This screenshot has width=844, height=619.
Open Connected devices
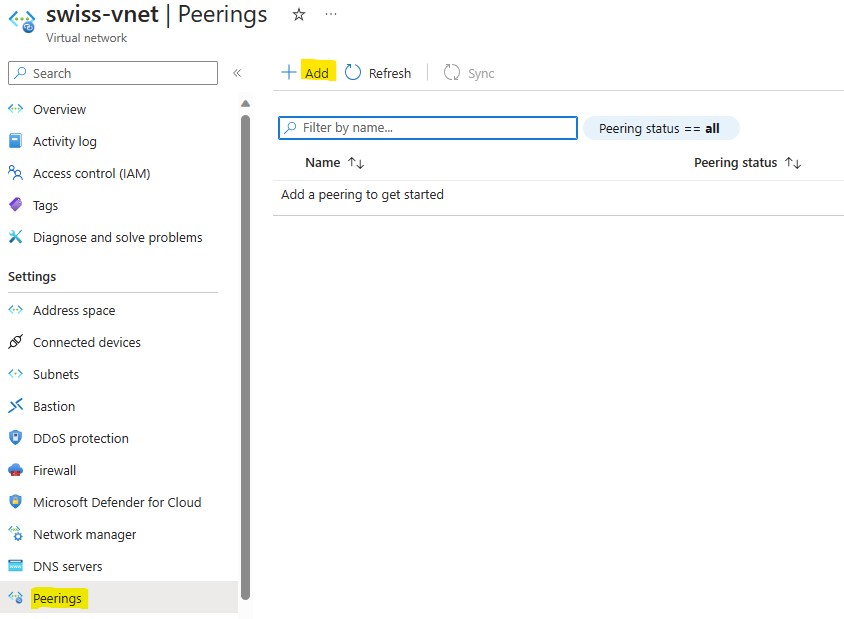(x=87, y=342)
